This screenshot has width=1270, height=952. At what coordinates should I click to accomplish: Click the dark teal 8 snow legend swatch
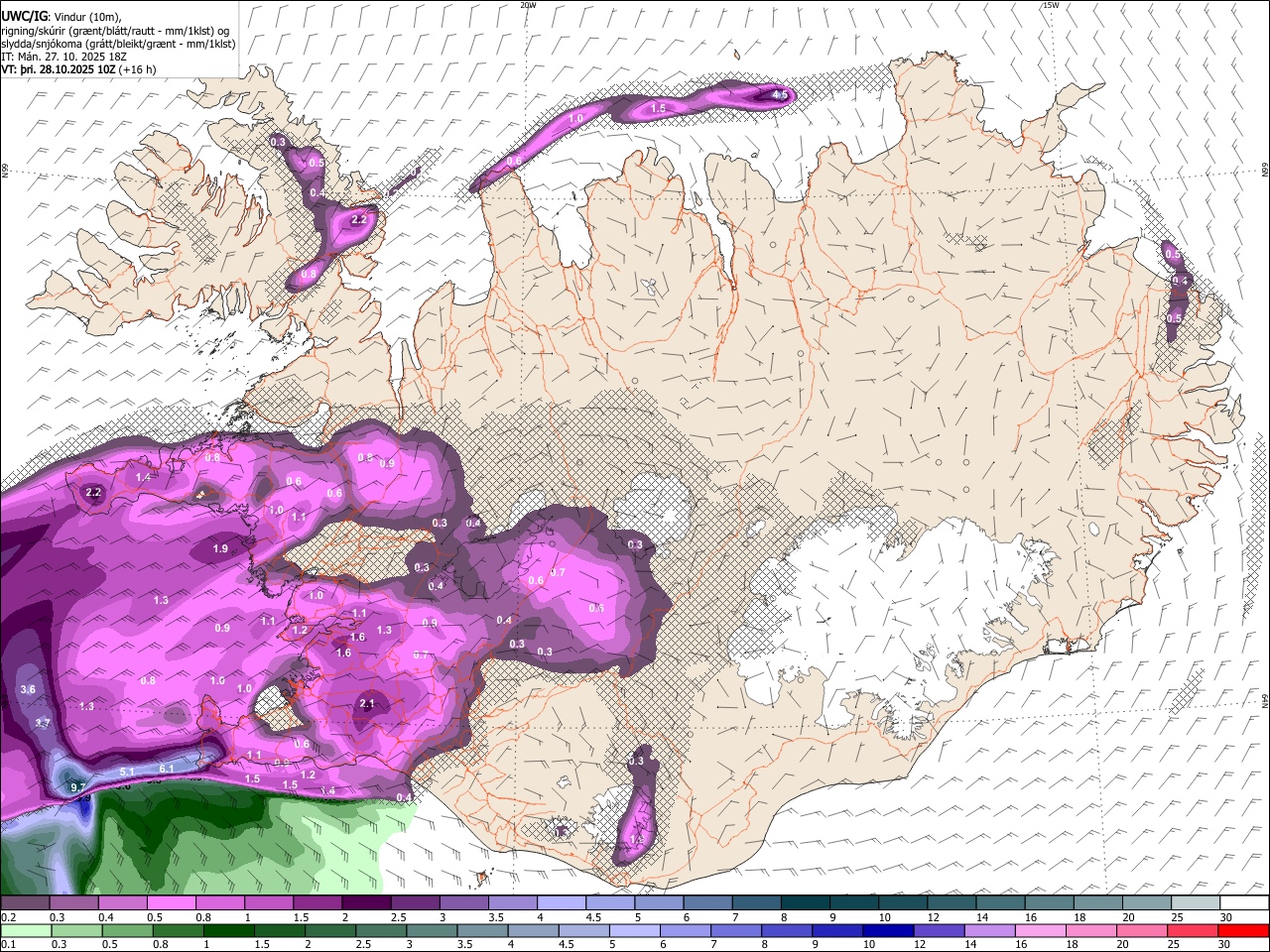pyautogui.click(x=806, y=902)
